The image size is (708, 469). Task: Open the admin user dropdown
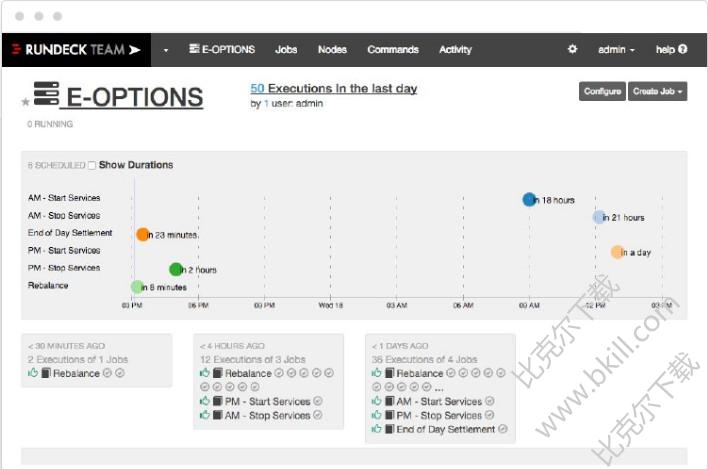point(616,49)
